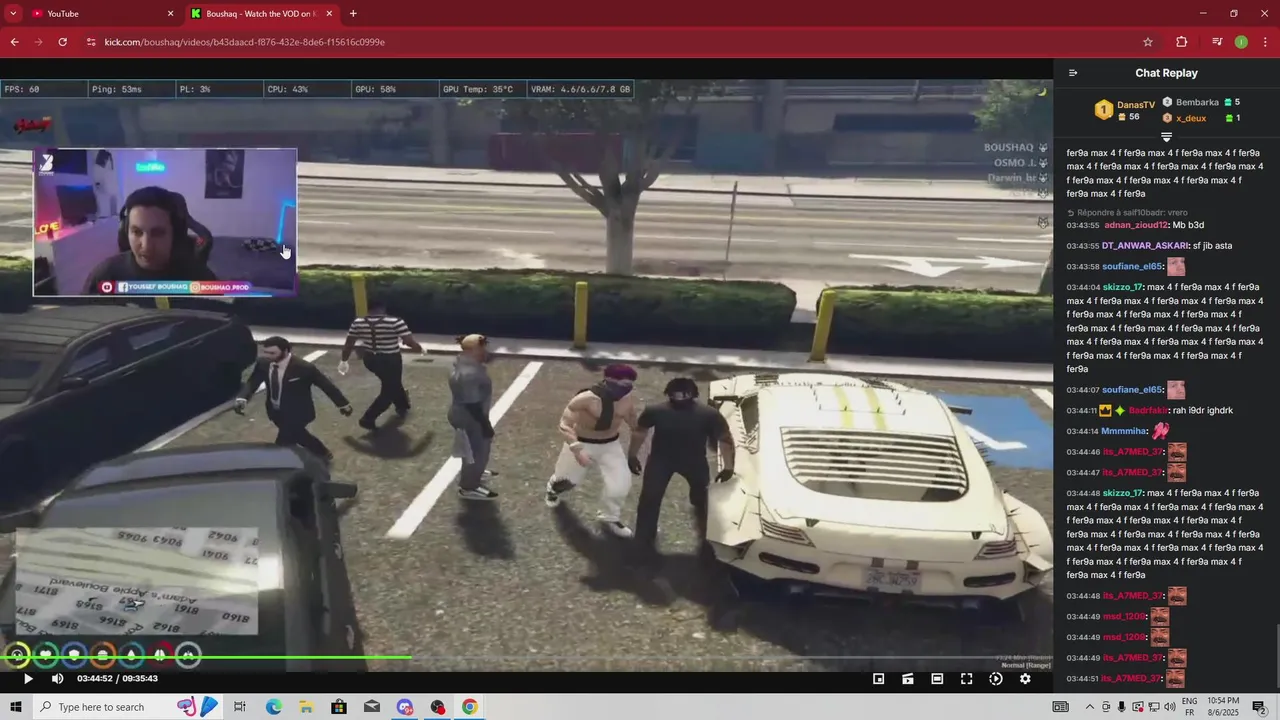Change ENG FR input language
The height and width of the screenshot is (720, 1280).
[1190, 707]
